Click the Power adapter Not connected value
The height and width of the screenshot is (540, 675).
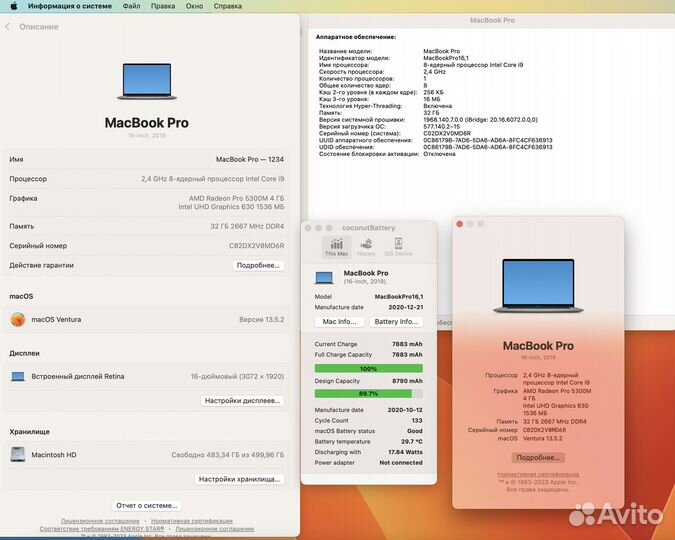point(401,462)
